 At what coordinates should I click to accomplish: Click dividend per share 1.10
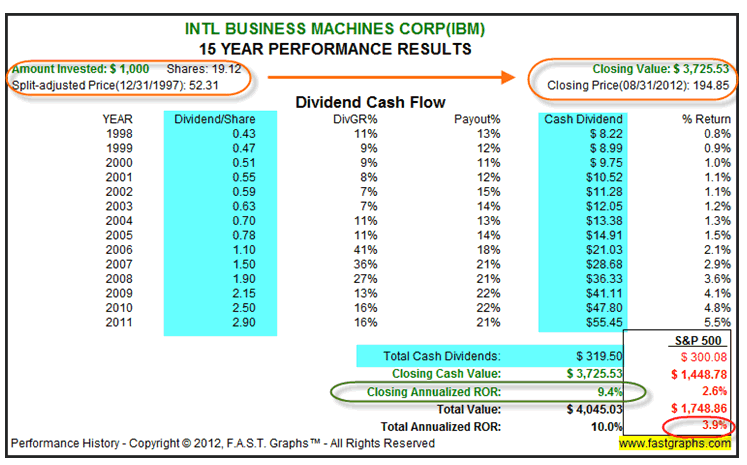point(244,250)
